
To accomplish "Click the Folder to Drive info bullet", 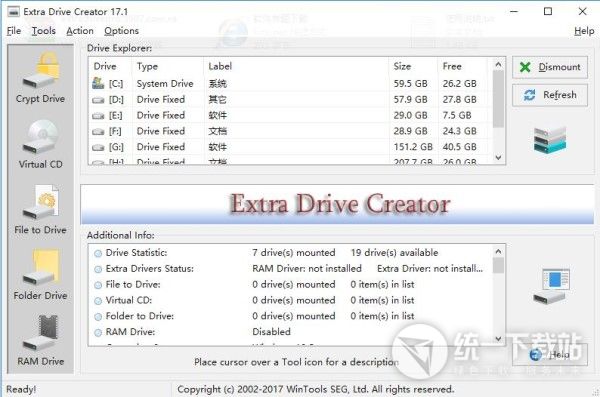I will [x=98, y=317].
